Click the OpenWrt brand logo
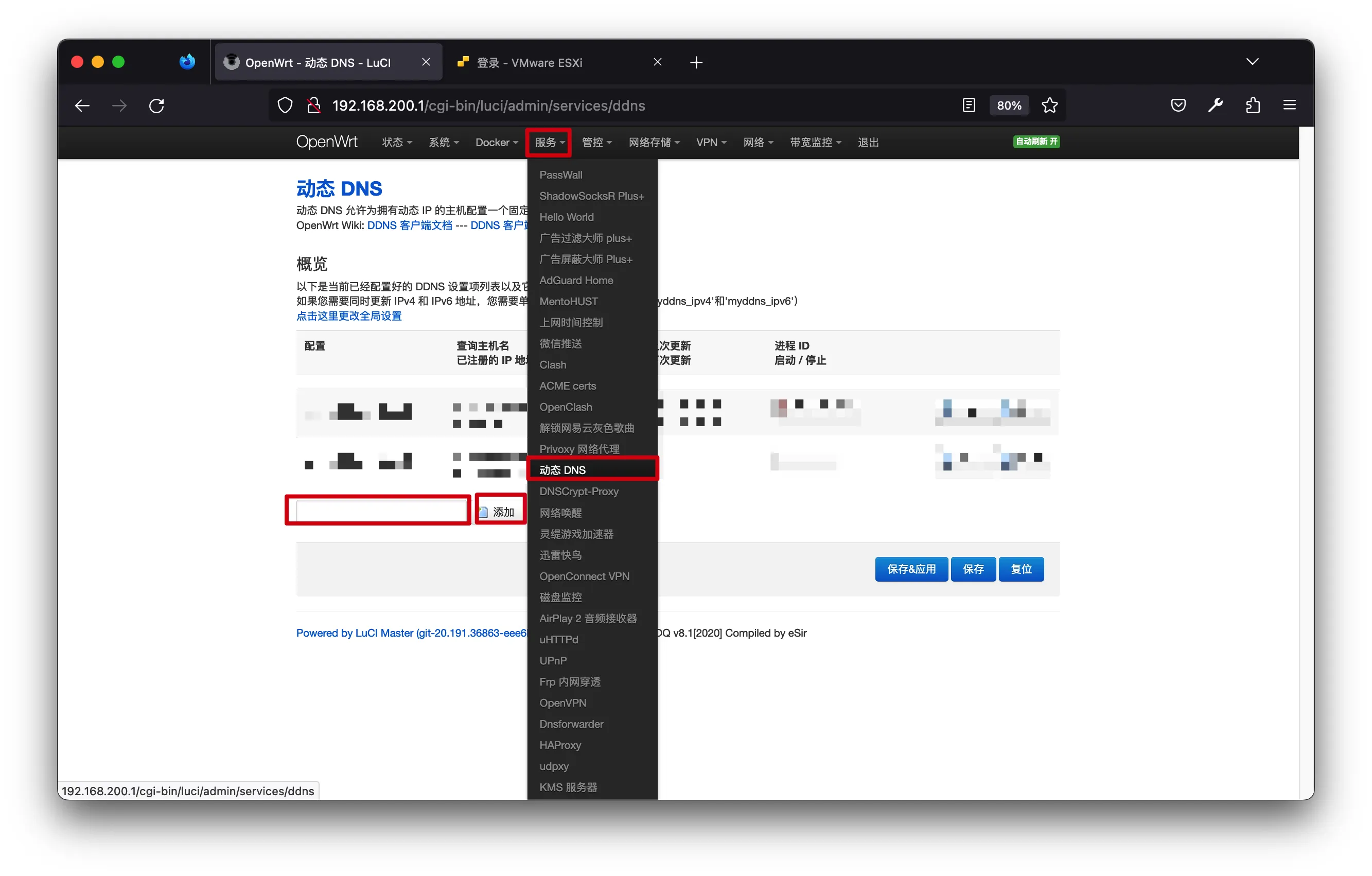 pos(326,142)
